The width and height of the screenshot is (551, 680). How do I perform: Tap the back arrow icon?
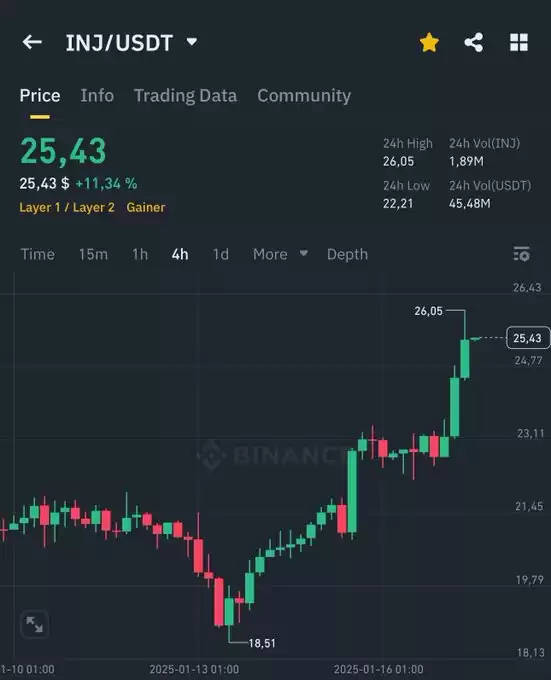tap(32, 42)
